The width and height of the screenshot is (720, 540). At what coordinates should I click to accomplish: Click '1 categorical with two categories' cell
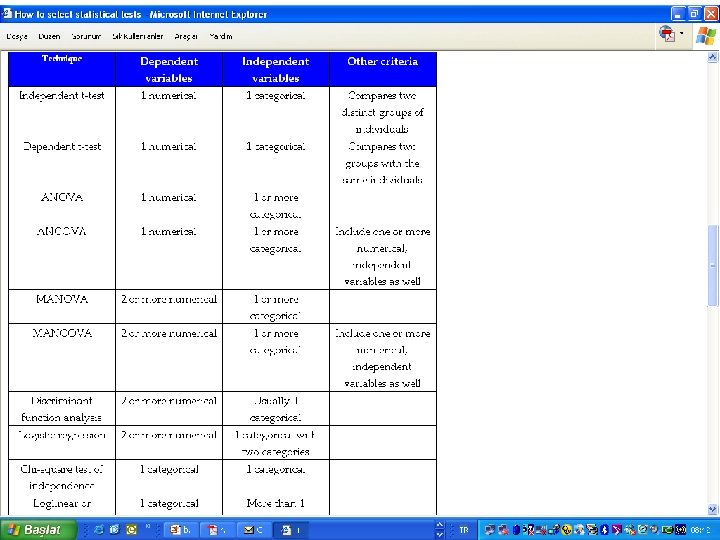(x=276, y=442)
